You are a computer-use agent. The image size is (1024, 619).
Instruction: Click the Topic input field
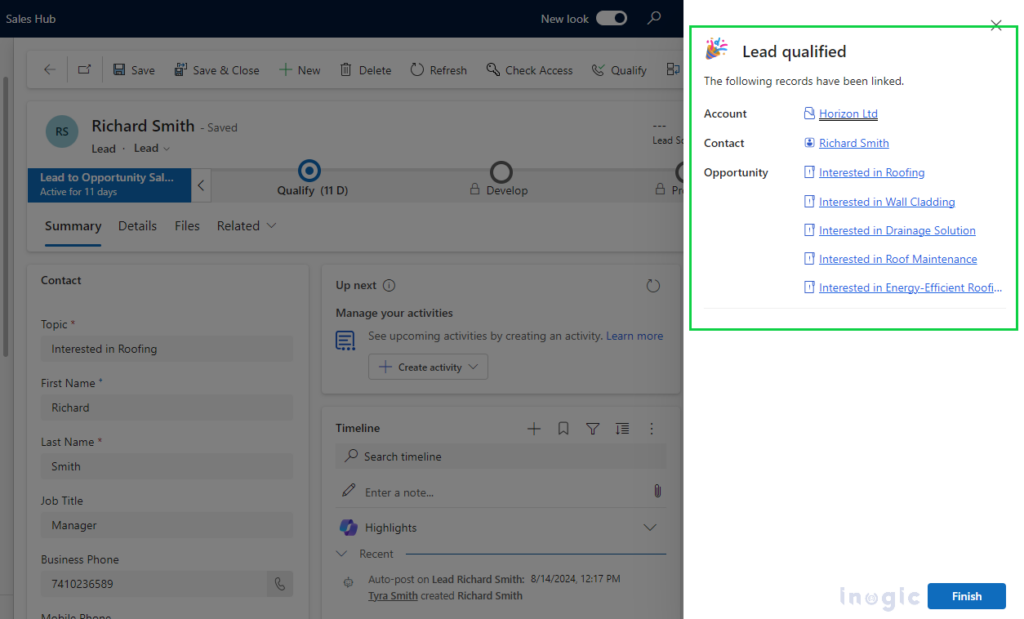(x=167, y=349)
